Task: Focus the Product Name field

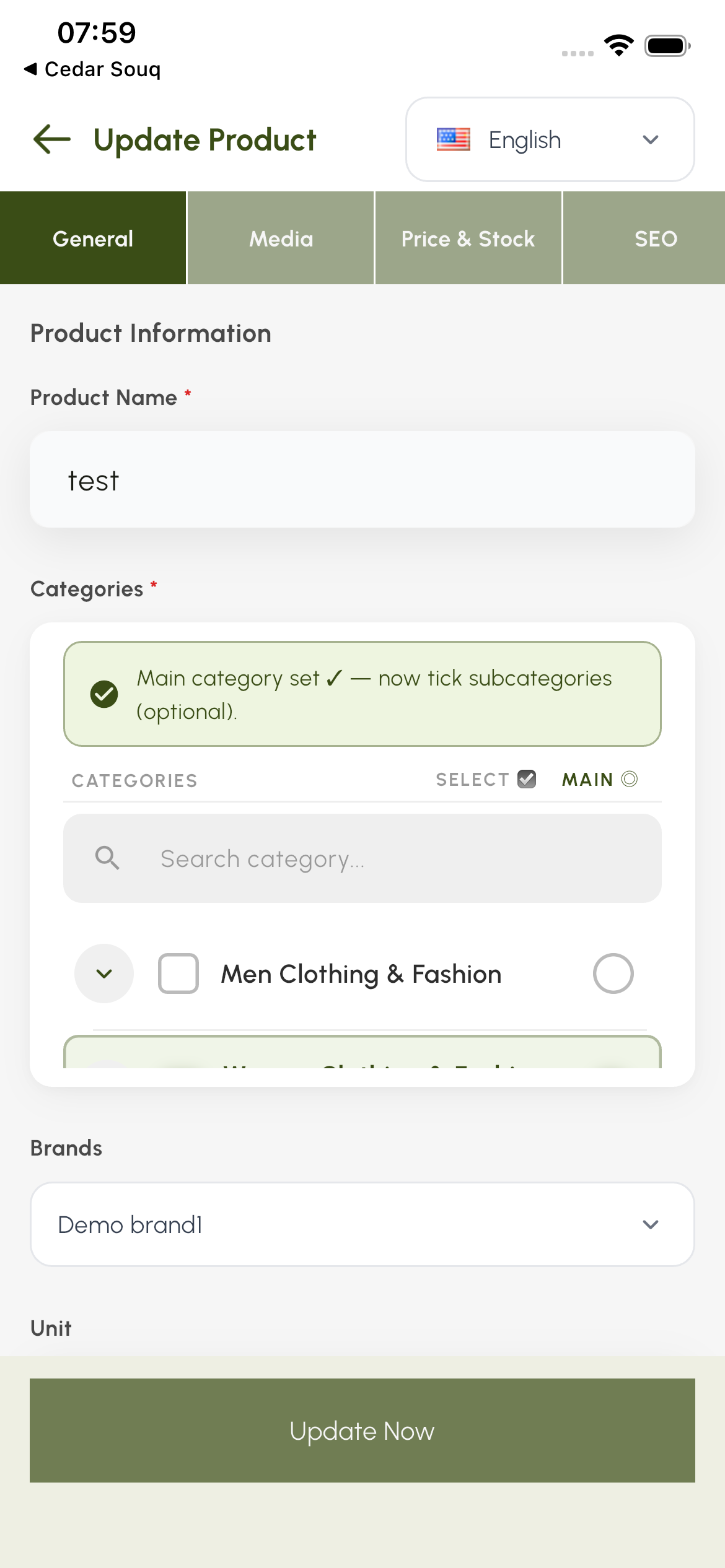Action: (362, 480)
